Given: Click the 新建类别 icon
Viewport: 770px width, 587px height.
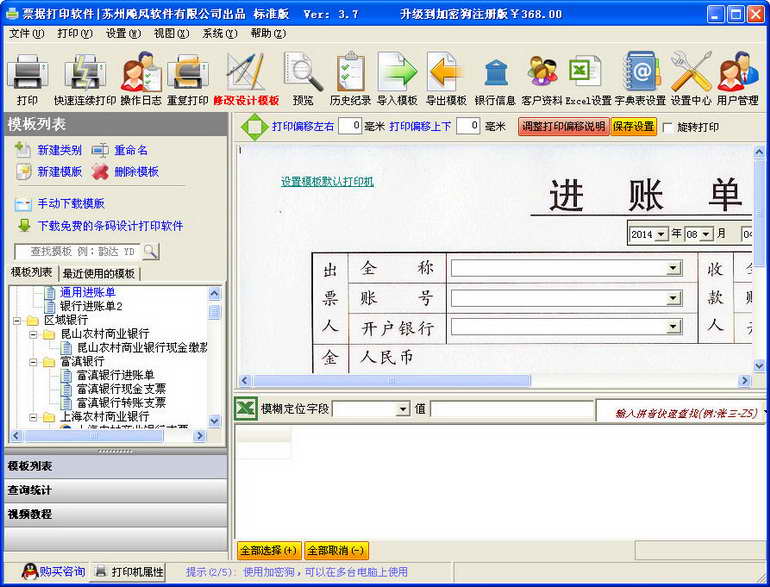Looking at the screenshot, I should coord(23,149).
